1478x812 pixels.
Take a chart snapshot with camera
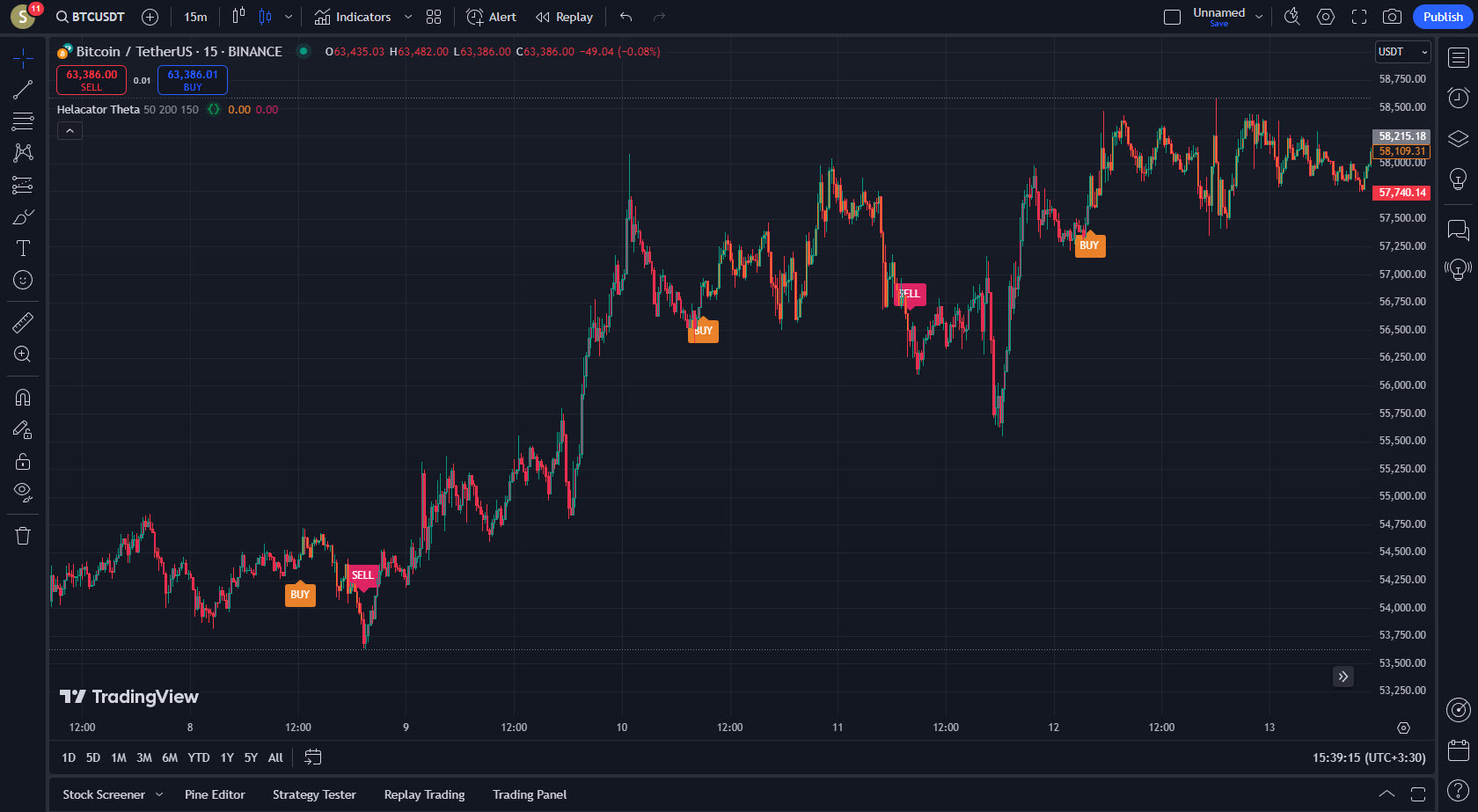coord(1392,17)
